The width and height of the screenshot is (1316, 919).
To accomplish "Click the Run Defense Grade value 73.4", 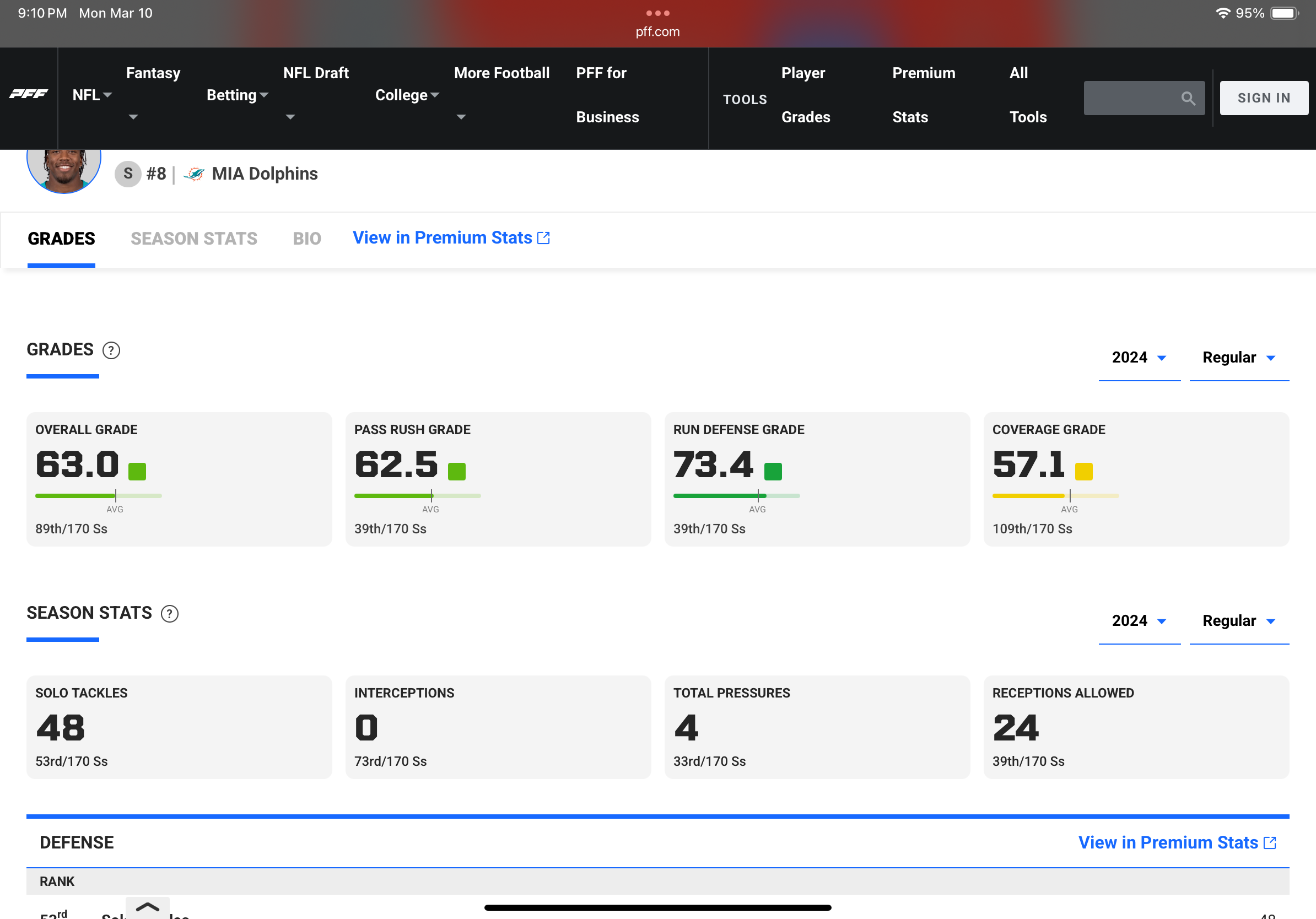I will coord(714,464).
